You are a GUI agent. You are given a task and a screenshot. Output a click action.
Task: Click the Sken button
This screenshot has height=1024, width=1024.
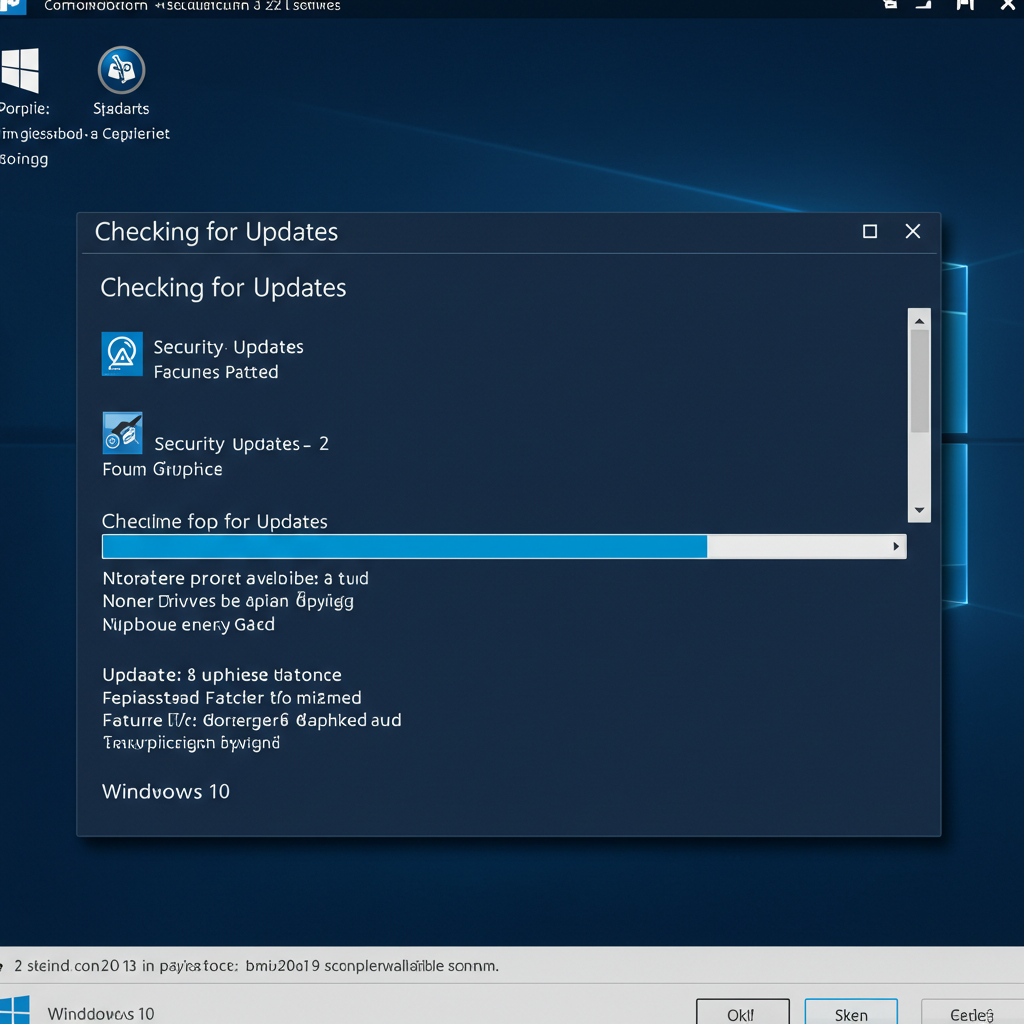click(x=851, y=1013)
